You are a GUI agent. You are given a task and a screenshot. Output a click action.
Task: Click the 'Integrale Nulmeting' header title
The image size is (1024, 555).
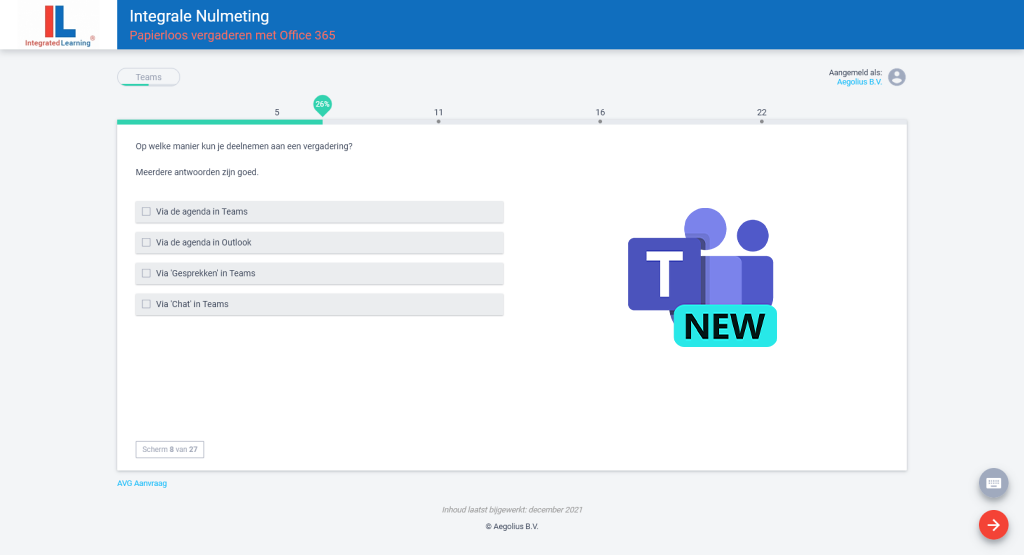pyautogui.click(x=199, y=16)
